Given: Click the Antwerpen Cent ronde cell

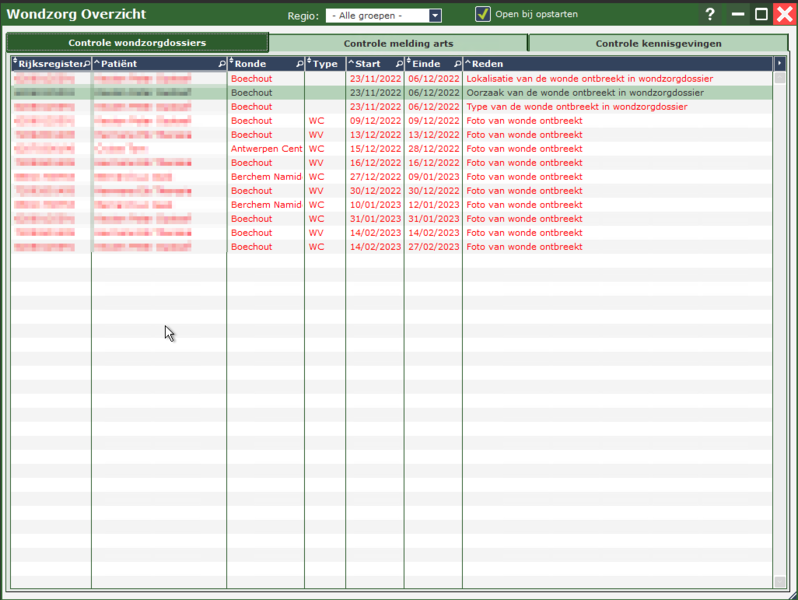Looking at the screenshot, I should click(266, 148).
